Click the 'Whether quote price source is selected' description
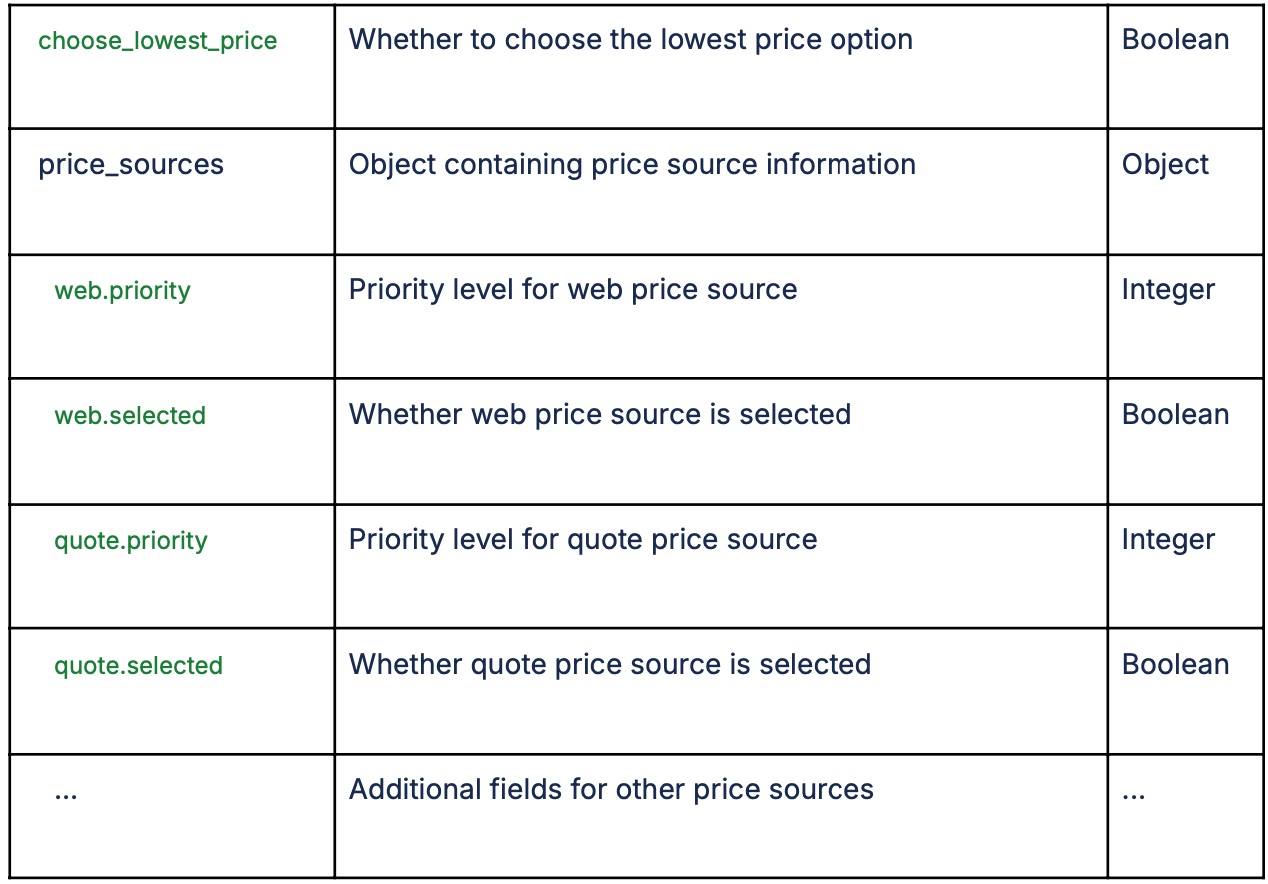 point(610,665)
